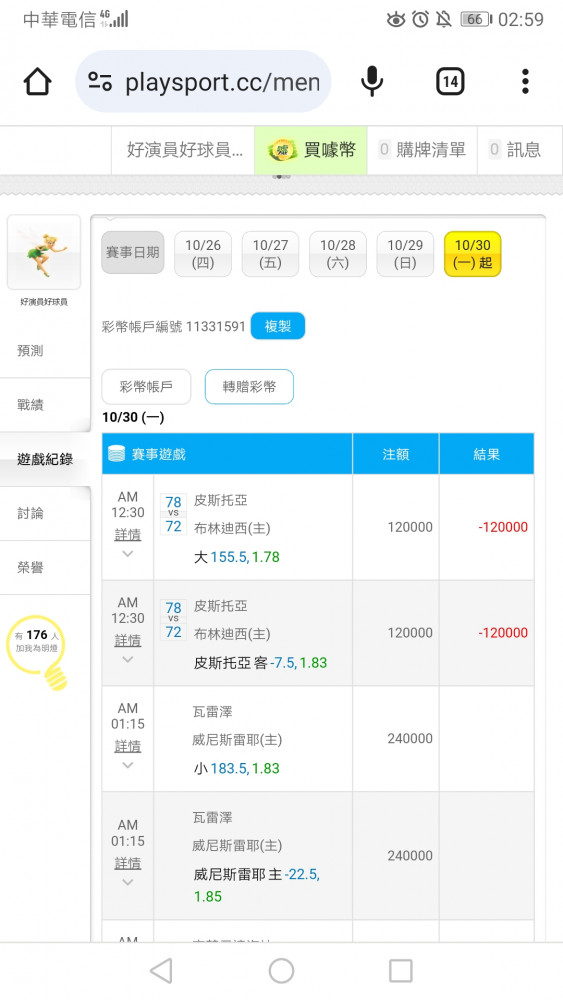563x1000 pixels.
Task: Select date 10/29 (日)
Action: 405,254
